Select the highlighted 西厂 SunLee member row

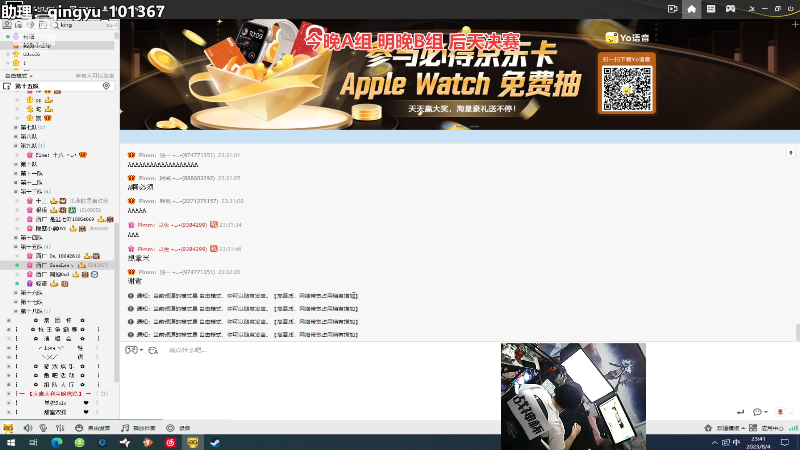tap(57, 265)
